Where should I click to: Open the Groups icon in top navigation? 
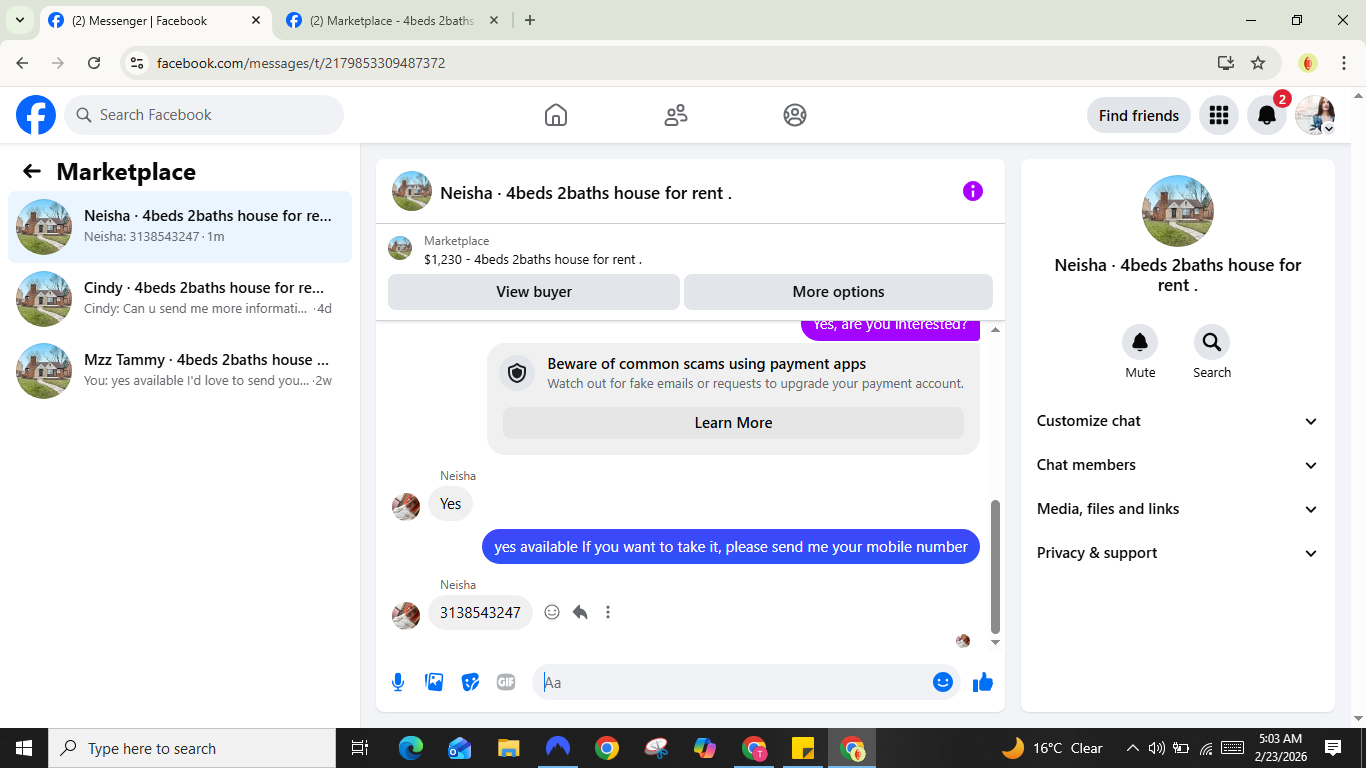(795, 115)
